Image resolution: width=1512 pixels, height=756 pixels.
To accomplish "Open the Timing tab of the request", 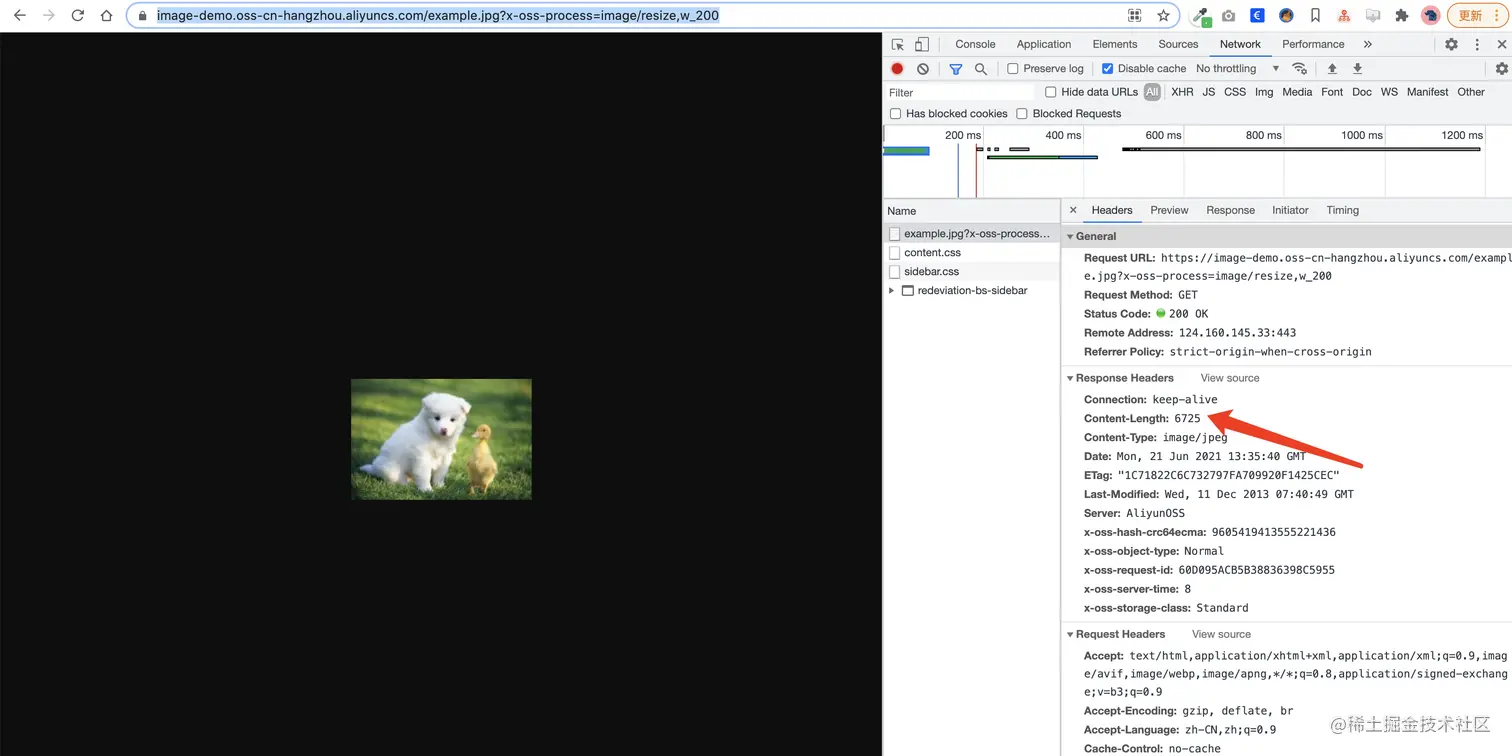I will 1342,210.
